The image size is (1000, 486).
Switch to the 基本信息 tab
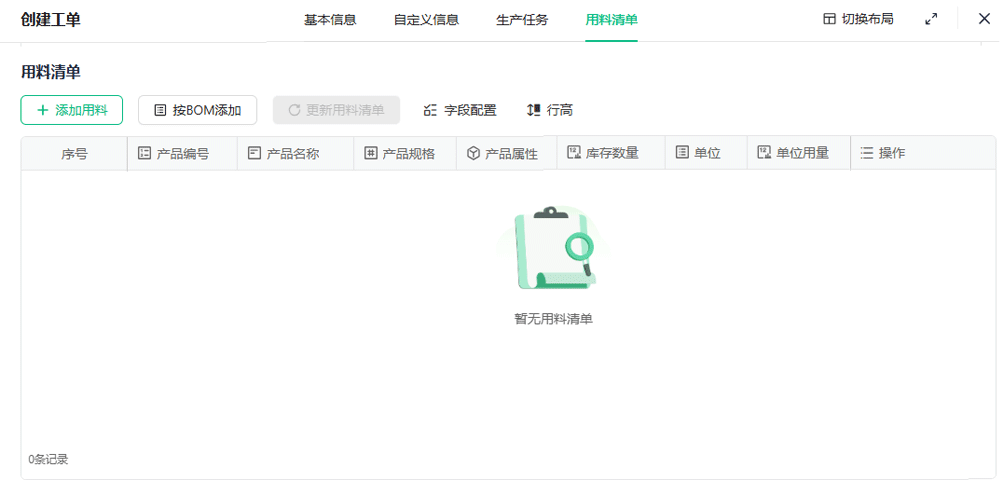330,20
